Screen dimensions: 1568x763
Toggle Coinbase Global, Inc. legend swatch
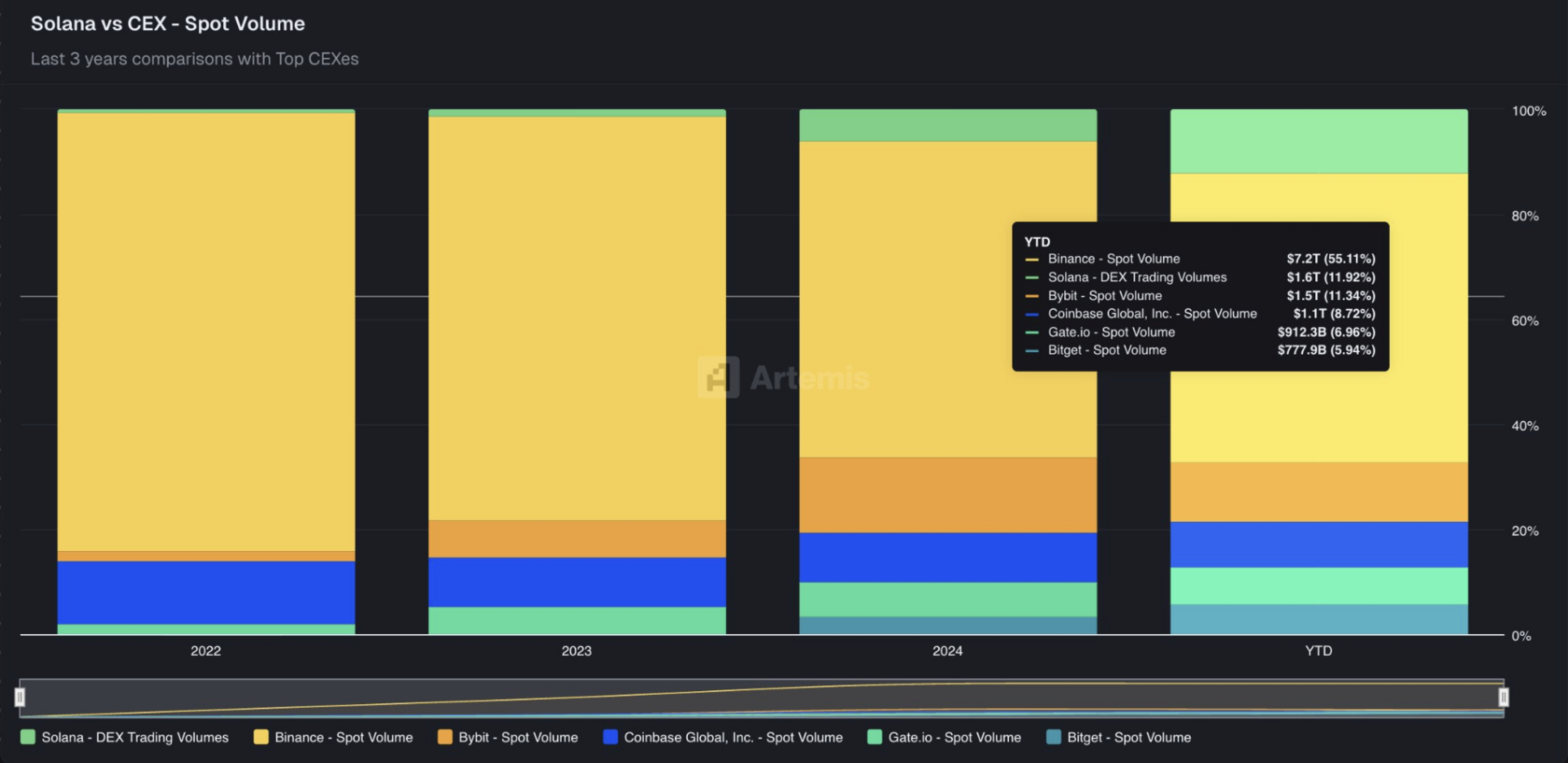610,737
